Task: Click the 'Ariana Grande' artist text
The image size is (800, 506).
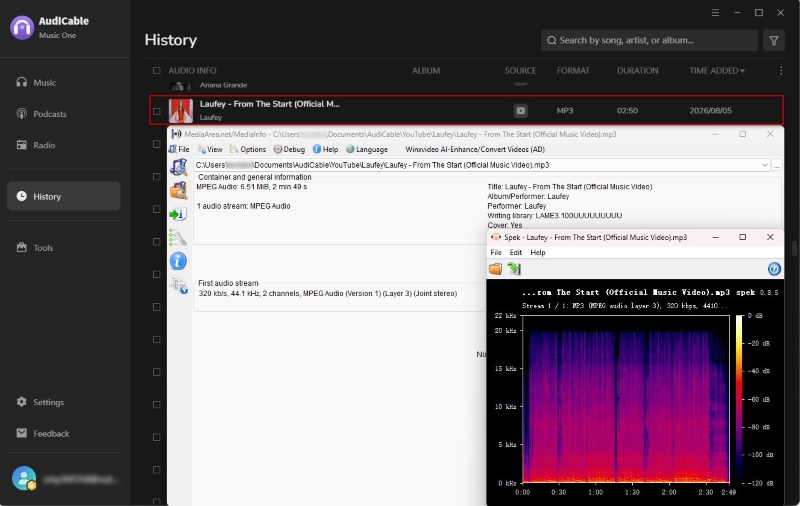Action: 223,85
